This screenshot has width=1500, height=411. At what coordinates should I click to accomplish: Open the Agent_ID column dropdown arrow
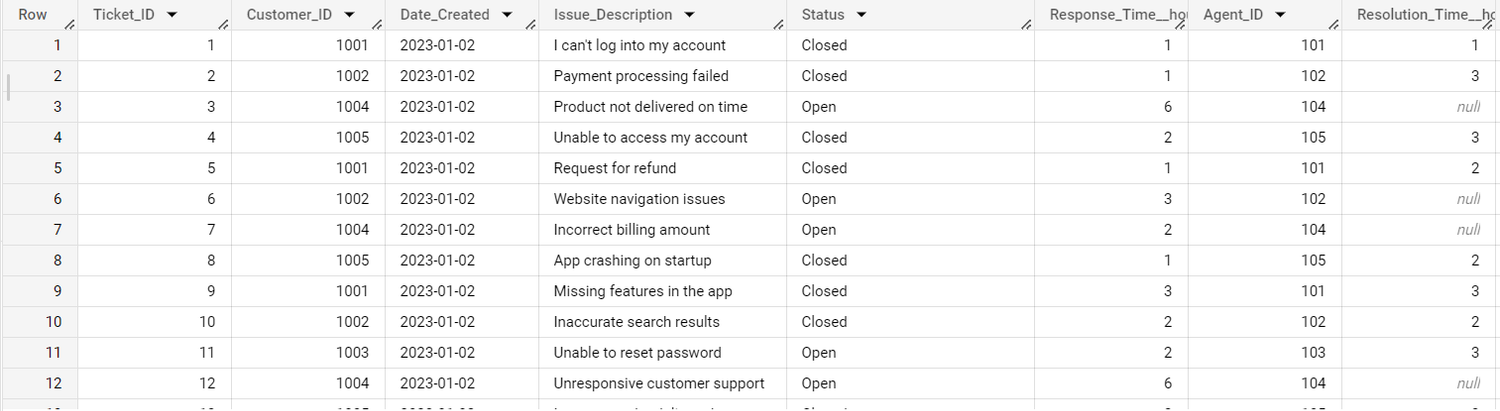(x=1280, y=15)
